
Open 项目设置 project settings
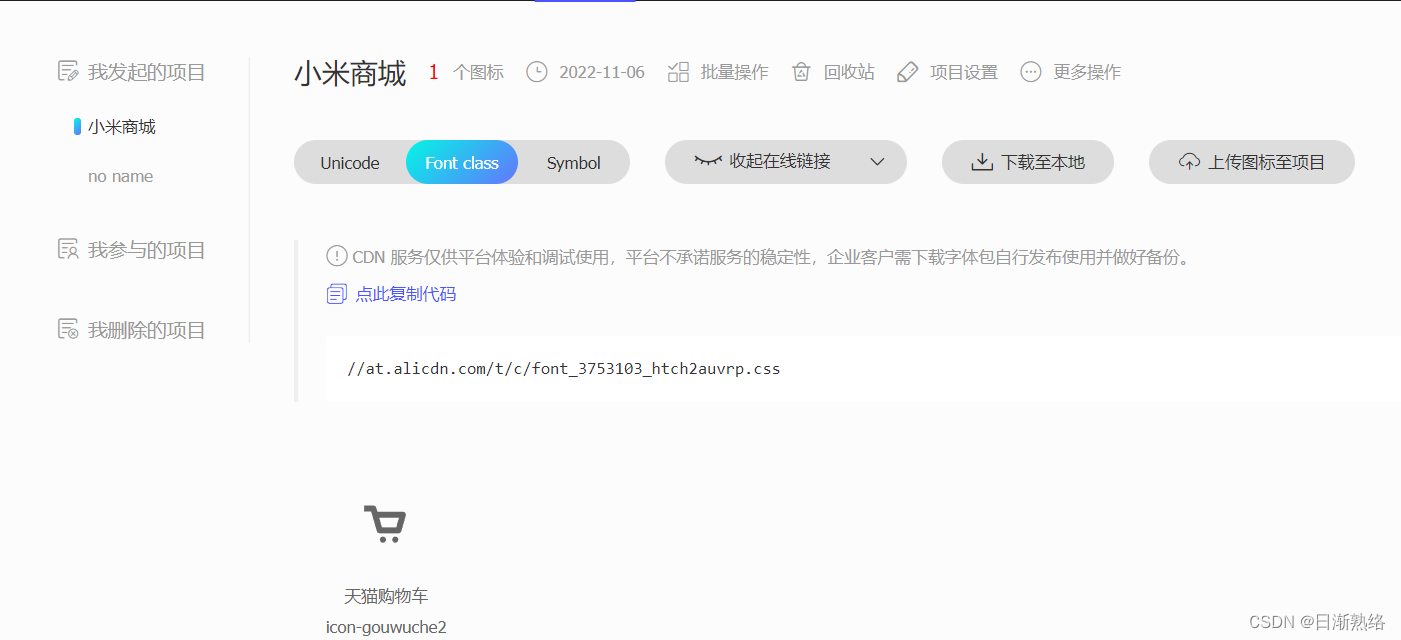click(x=964, y=72)
